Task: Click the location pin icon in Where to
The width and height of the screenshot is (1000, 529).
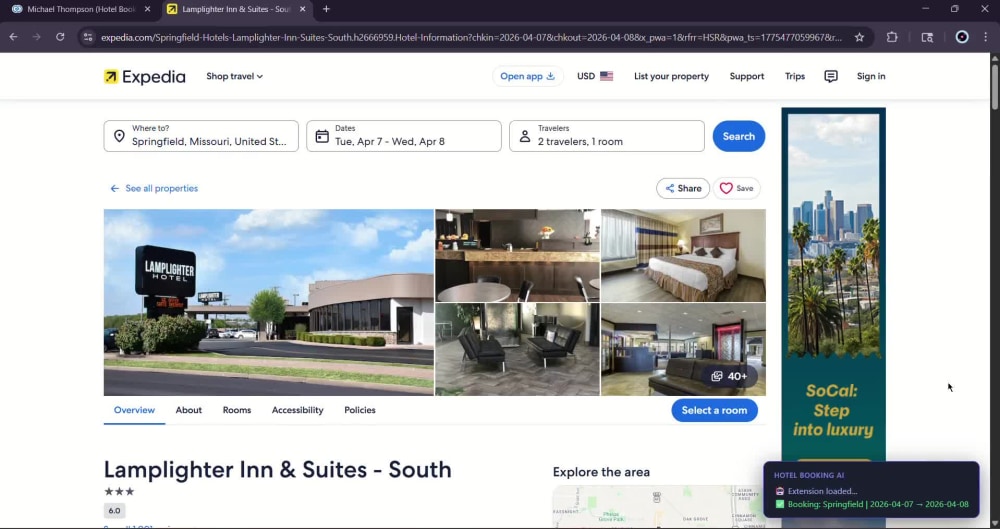Action: (x=119, y=136)
